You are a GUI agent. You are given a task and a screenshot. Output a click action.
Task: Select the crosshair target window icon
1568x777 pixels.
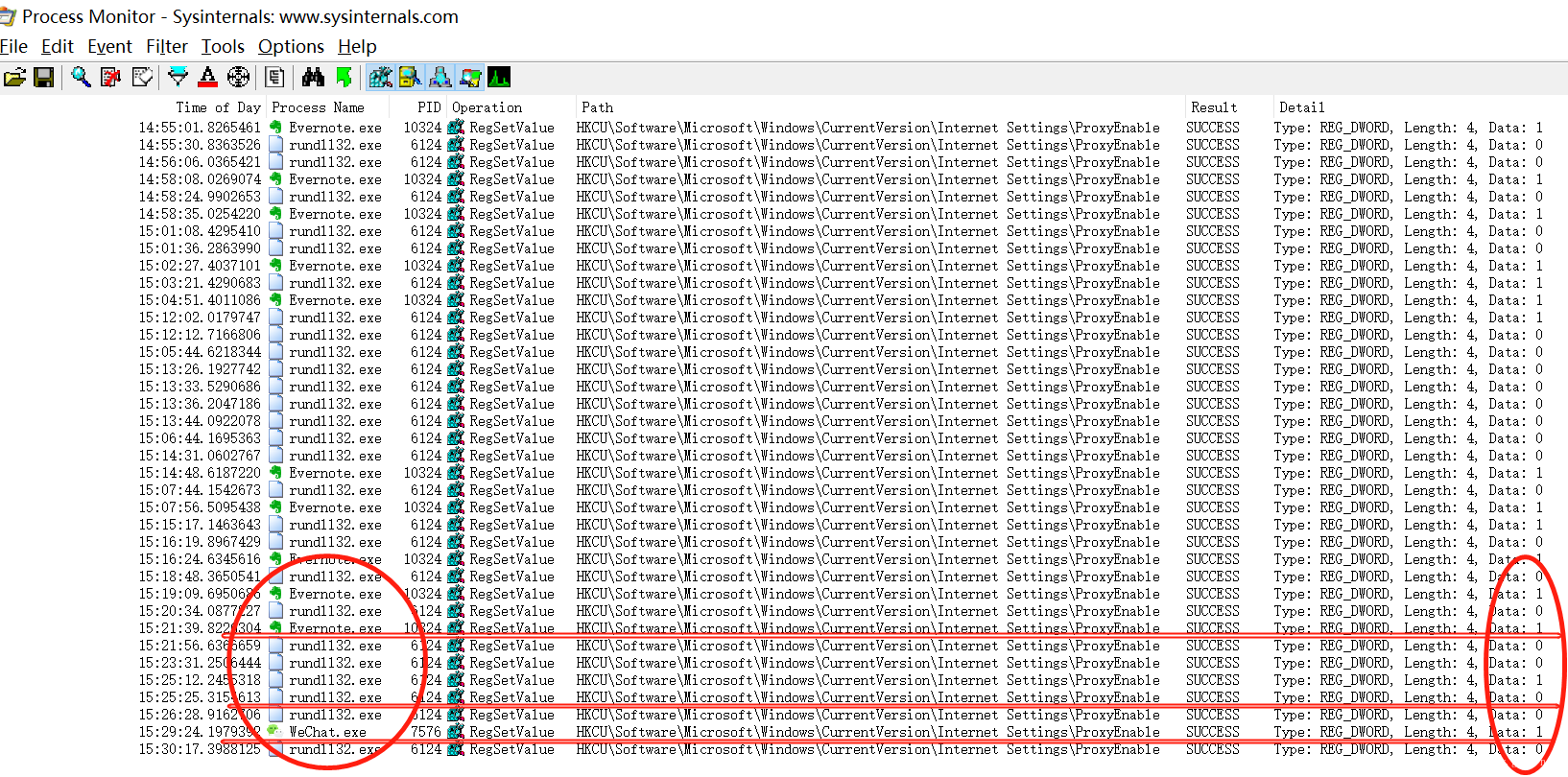pos(238,78)
